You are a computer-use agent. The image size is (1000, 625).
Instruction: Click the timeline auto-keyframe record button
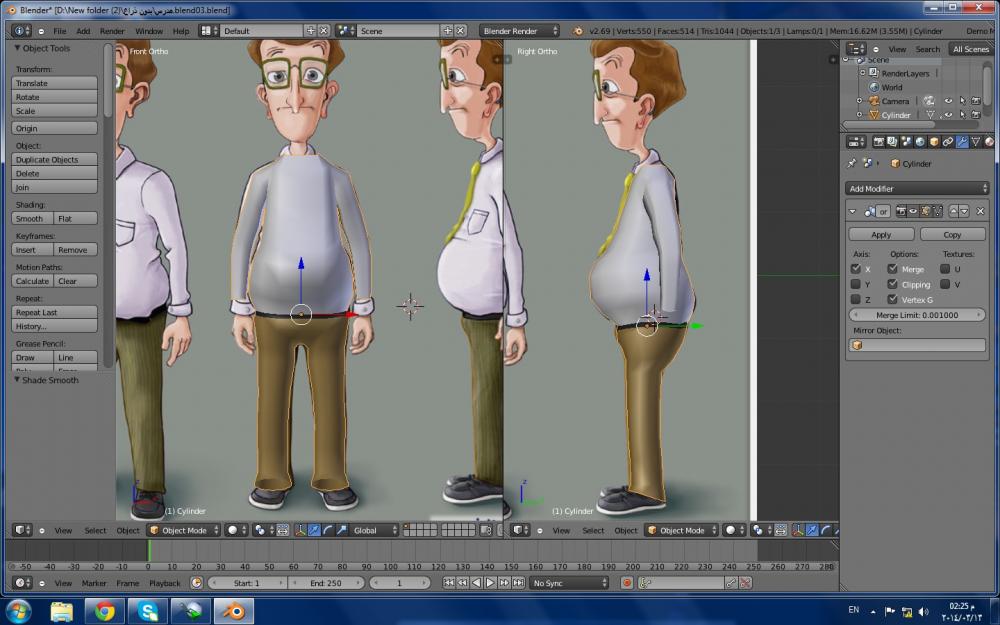(x=627, y=583)
